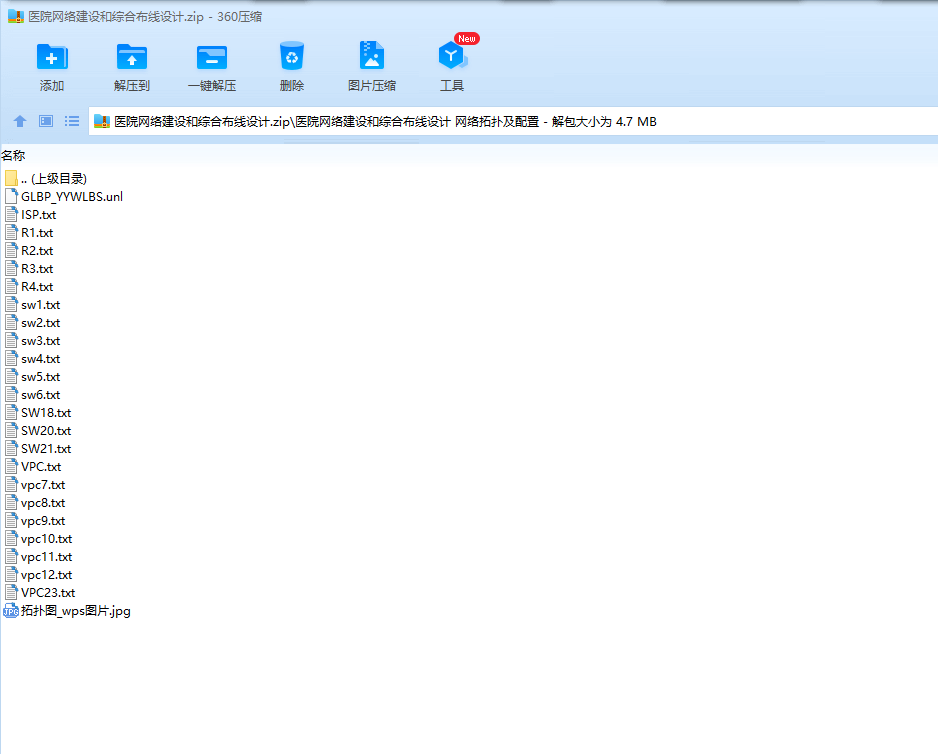Select the file sw4.txt
Image resolution: width=938 pixels, height=754 pixels.
[32, 358]
